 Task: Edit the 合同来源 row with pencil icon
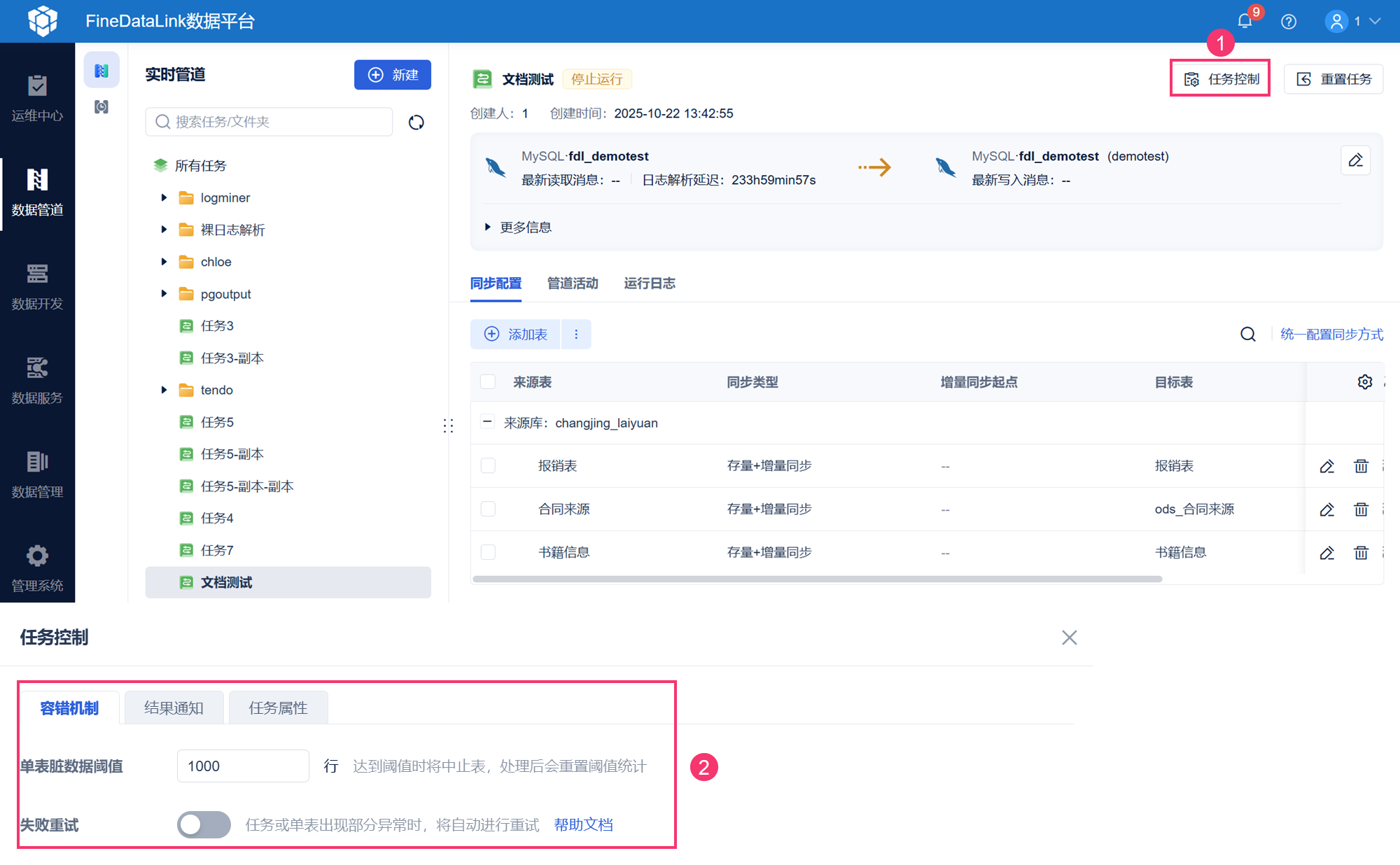pyautogui.click(x=1326, y=509)
